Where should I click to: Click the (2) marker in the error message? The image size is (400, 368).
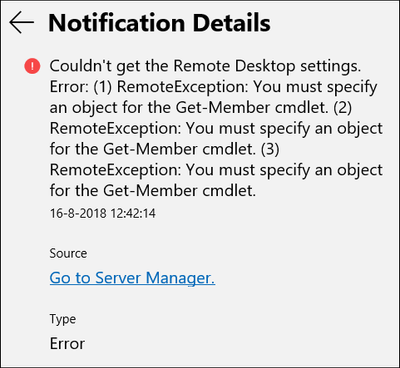coord(341,108)
